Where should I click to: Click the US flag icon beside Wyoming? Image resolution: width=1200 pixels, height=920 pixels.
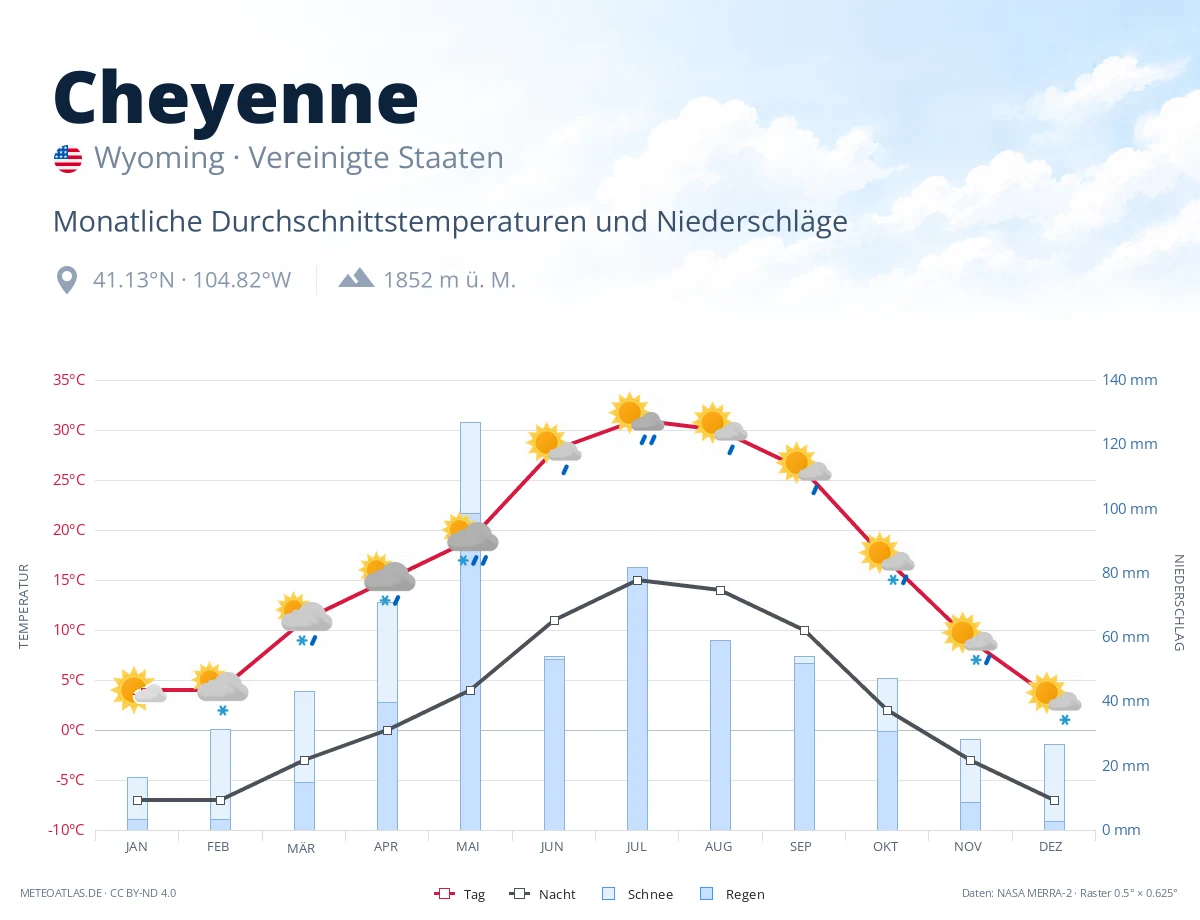[x=68, y=159]
